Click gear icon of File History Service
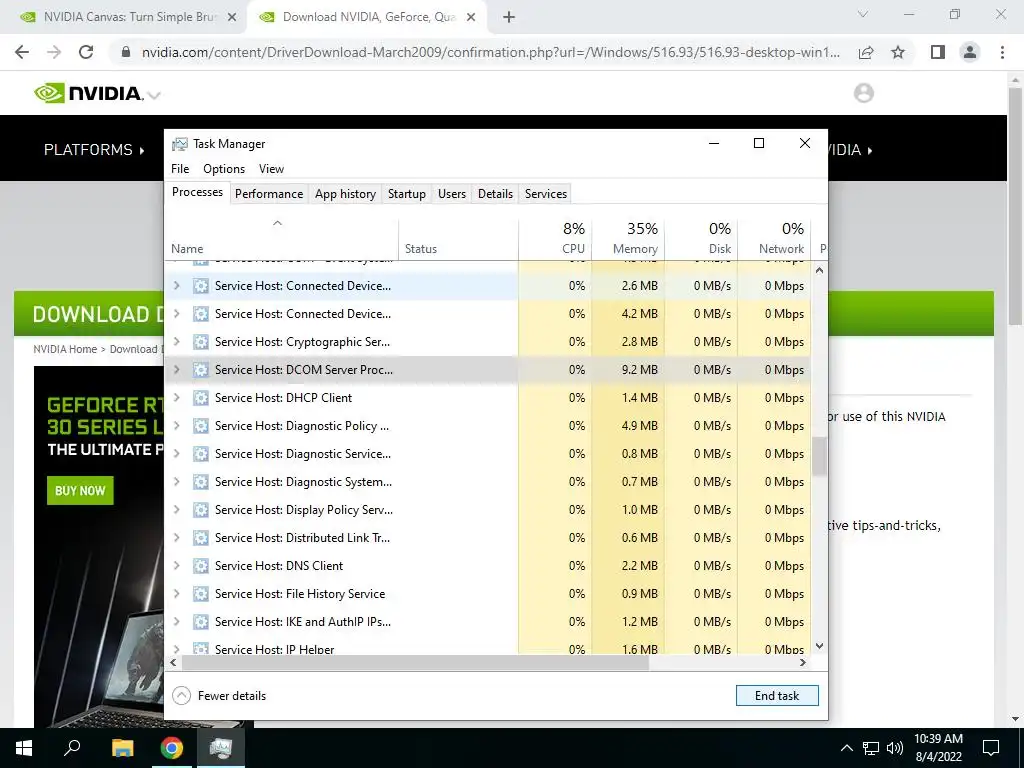 [200, 594]
